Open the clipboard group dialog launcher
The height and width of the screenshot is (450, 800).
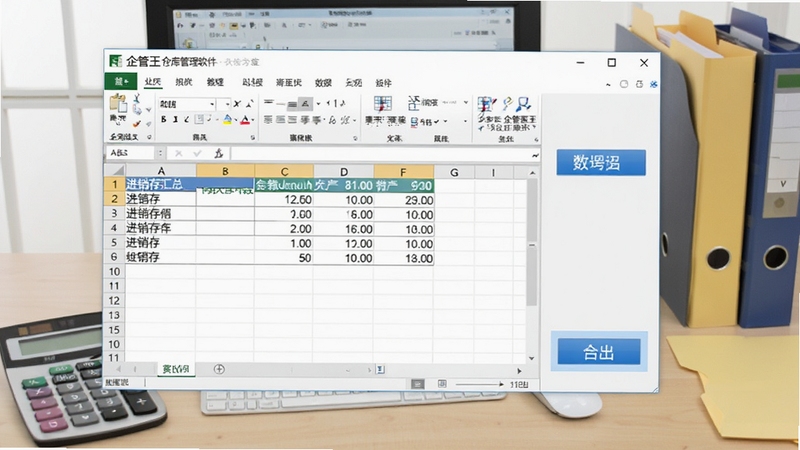[149, 137]
